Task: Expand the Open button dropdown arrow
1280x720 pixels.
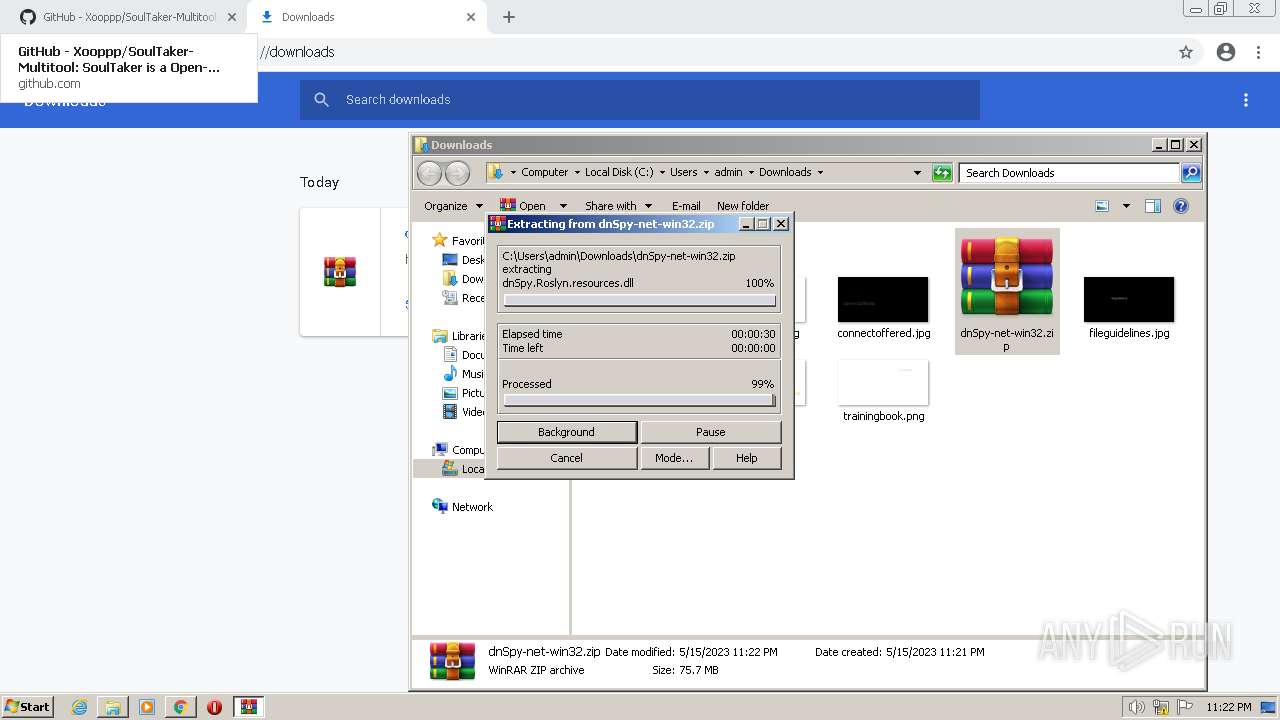Action: click(563, 206)
